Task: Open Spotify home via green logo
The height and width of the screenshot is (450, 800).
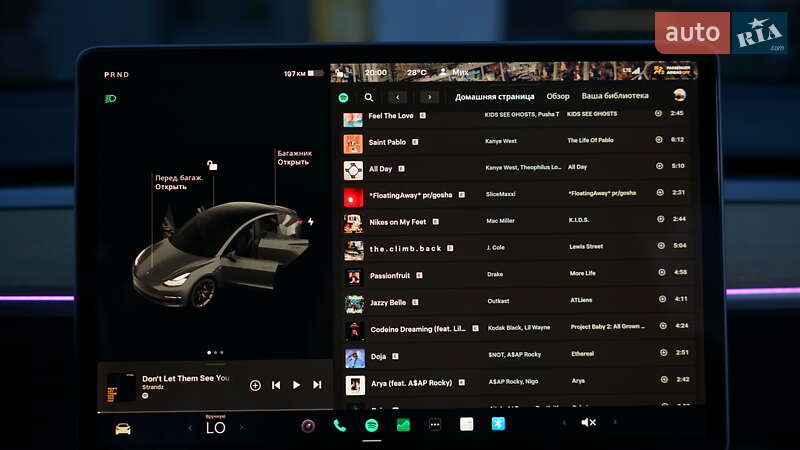Action: (343, 97)
